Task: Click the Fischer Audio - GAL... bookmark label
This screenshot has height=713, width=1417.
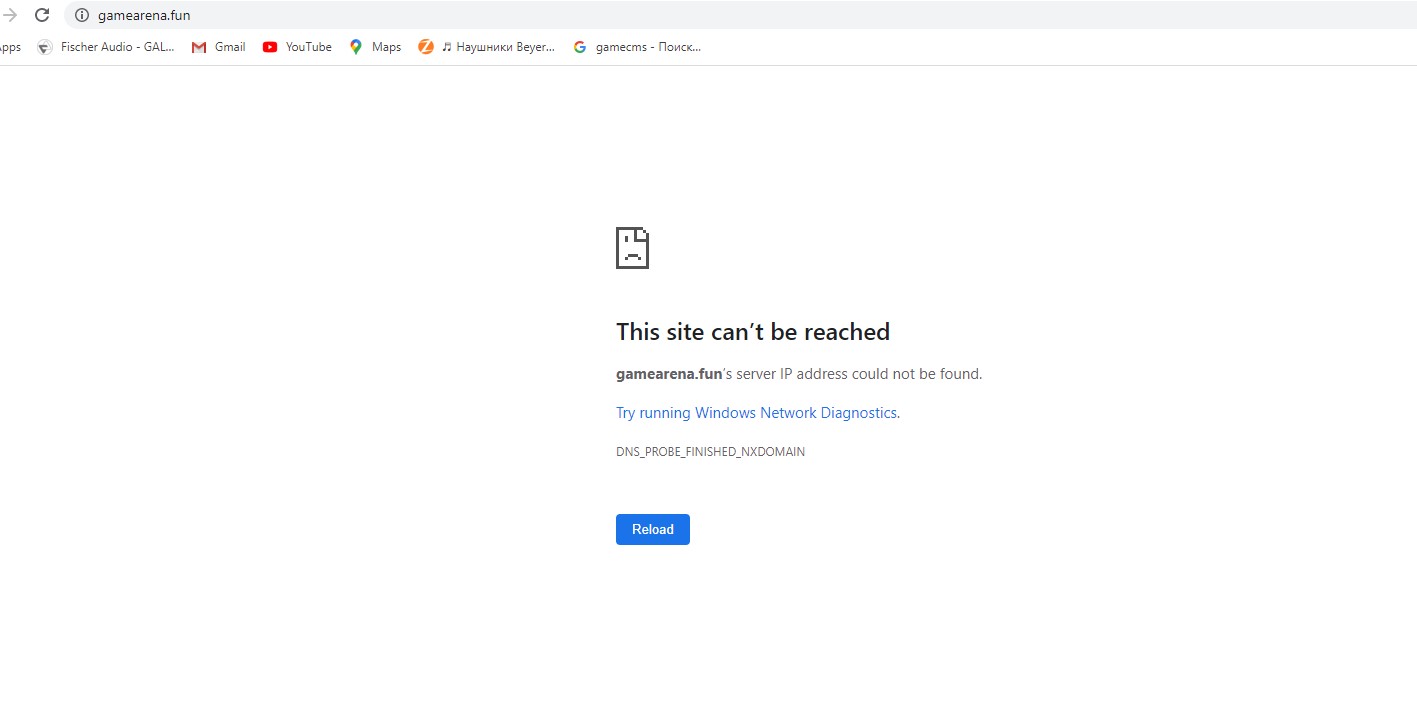Action: point(118,47)
